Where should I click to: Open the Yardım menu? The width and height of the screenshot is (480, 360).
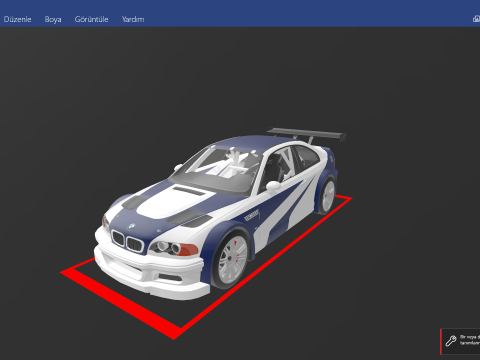tap(133, 19)
